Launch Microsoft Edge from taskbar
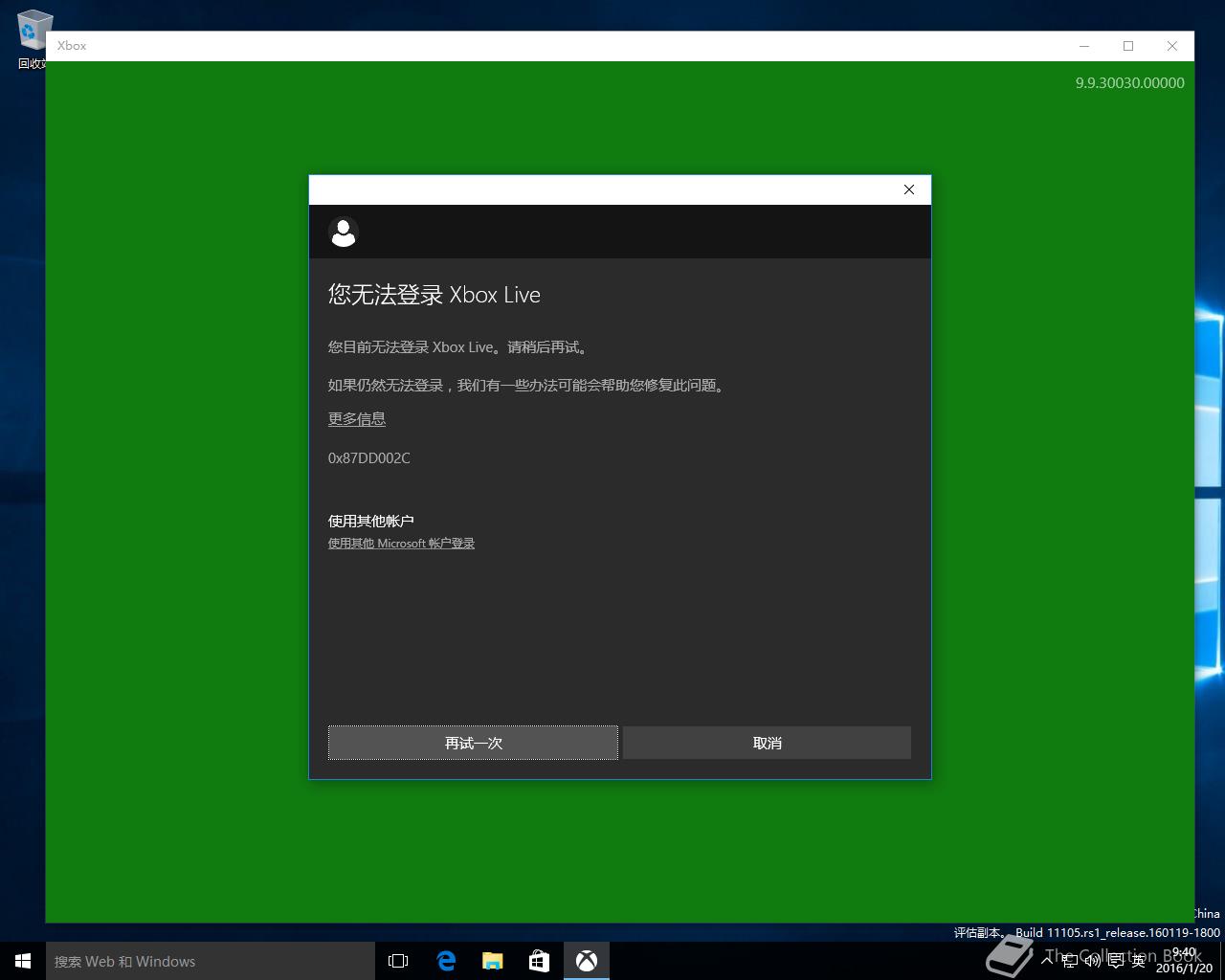 445,961
